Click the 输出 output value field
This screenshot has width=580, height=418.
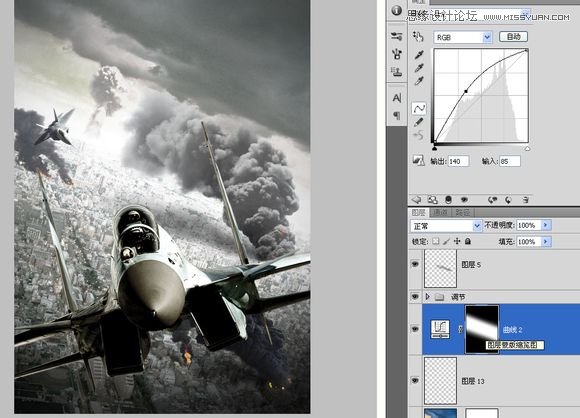tap(458, 161)
